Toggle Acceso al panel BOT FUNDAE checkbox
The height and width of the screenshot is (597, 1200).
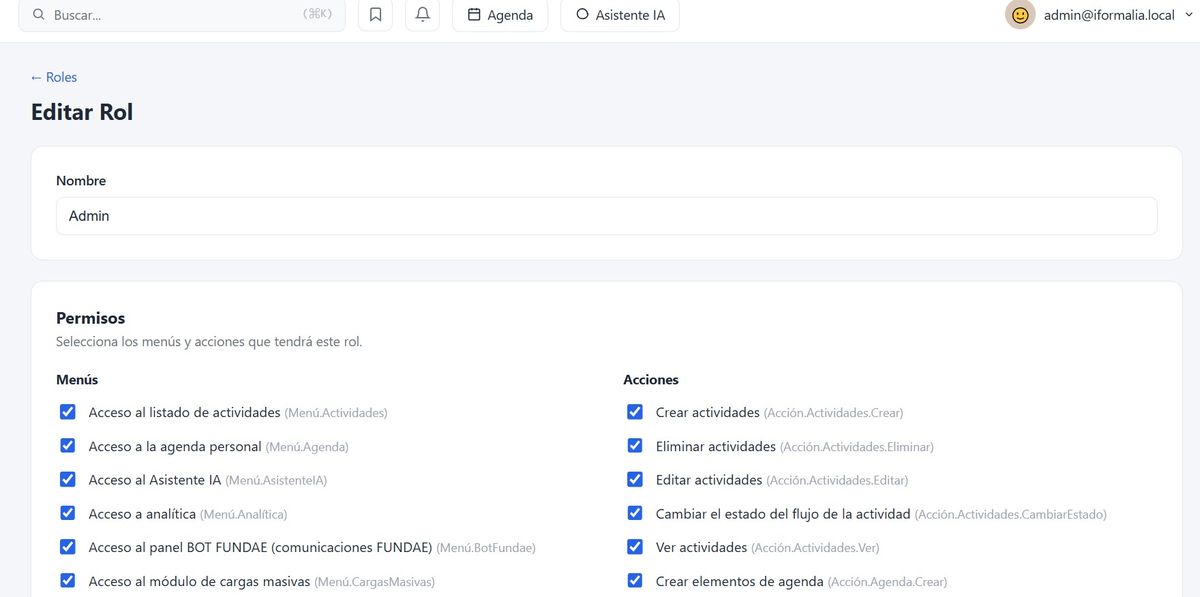tap(68, 547)
